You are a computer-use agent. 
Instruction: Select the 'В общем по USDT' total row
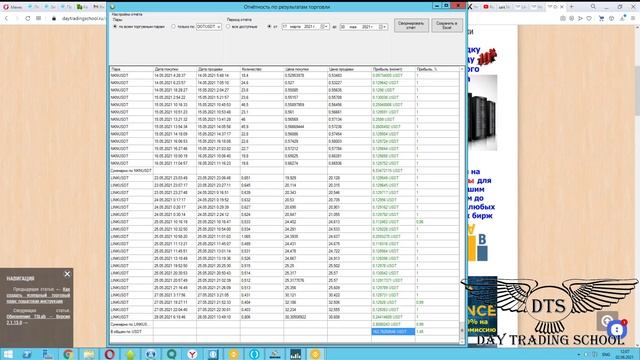click(x=284, y=331)
